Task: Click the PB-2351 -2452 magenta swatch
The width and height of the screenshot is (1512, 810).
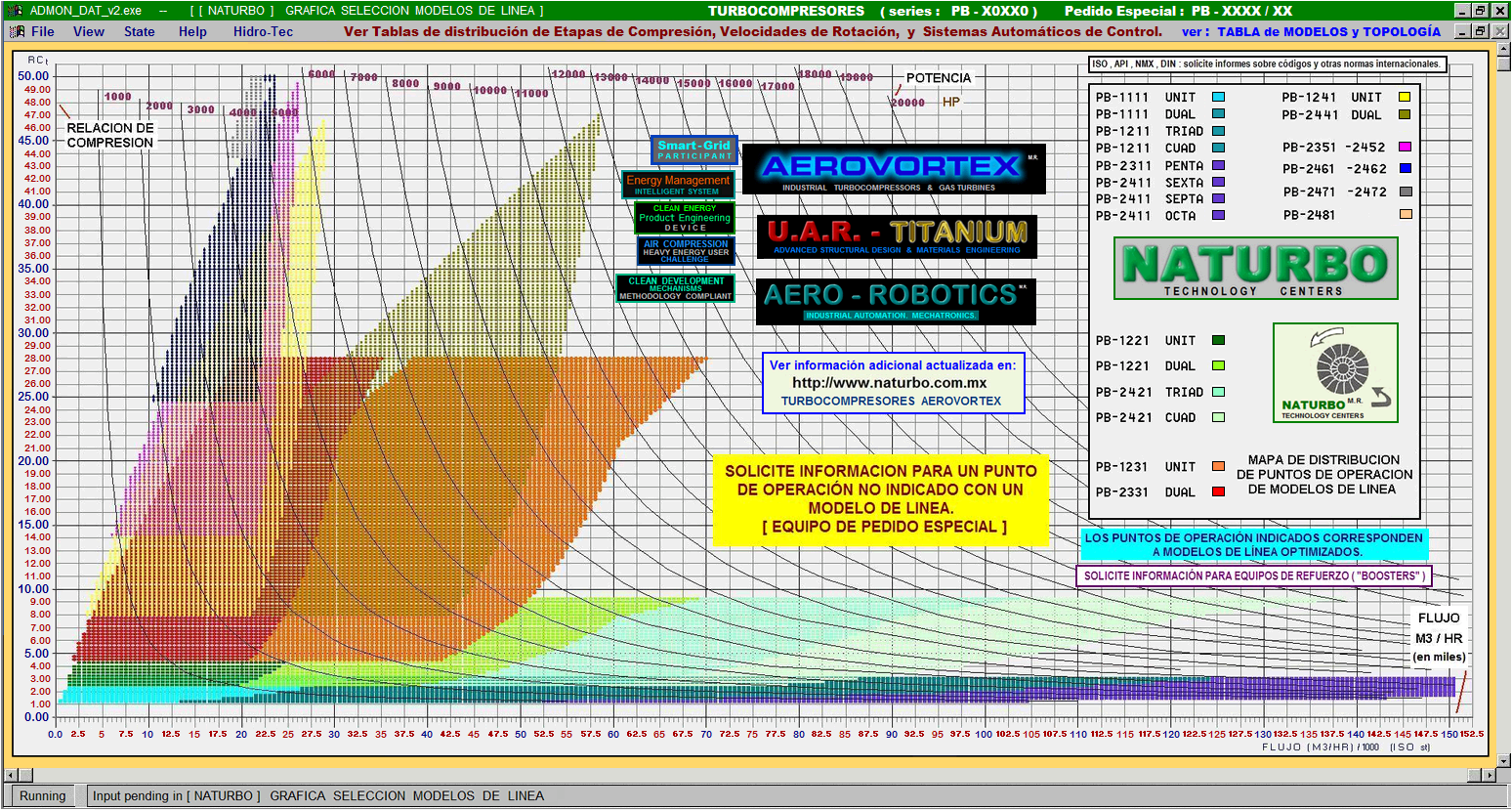Action: point(1405,147)
